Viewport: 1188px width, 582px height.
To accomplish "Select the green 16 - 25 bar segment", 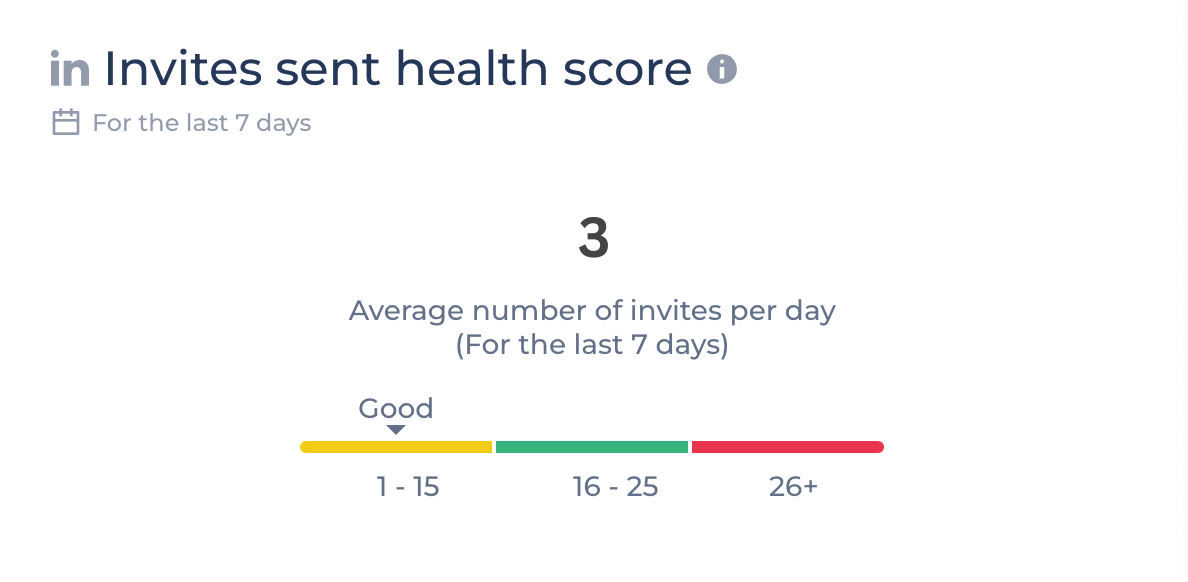I will tap(592, 447).
